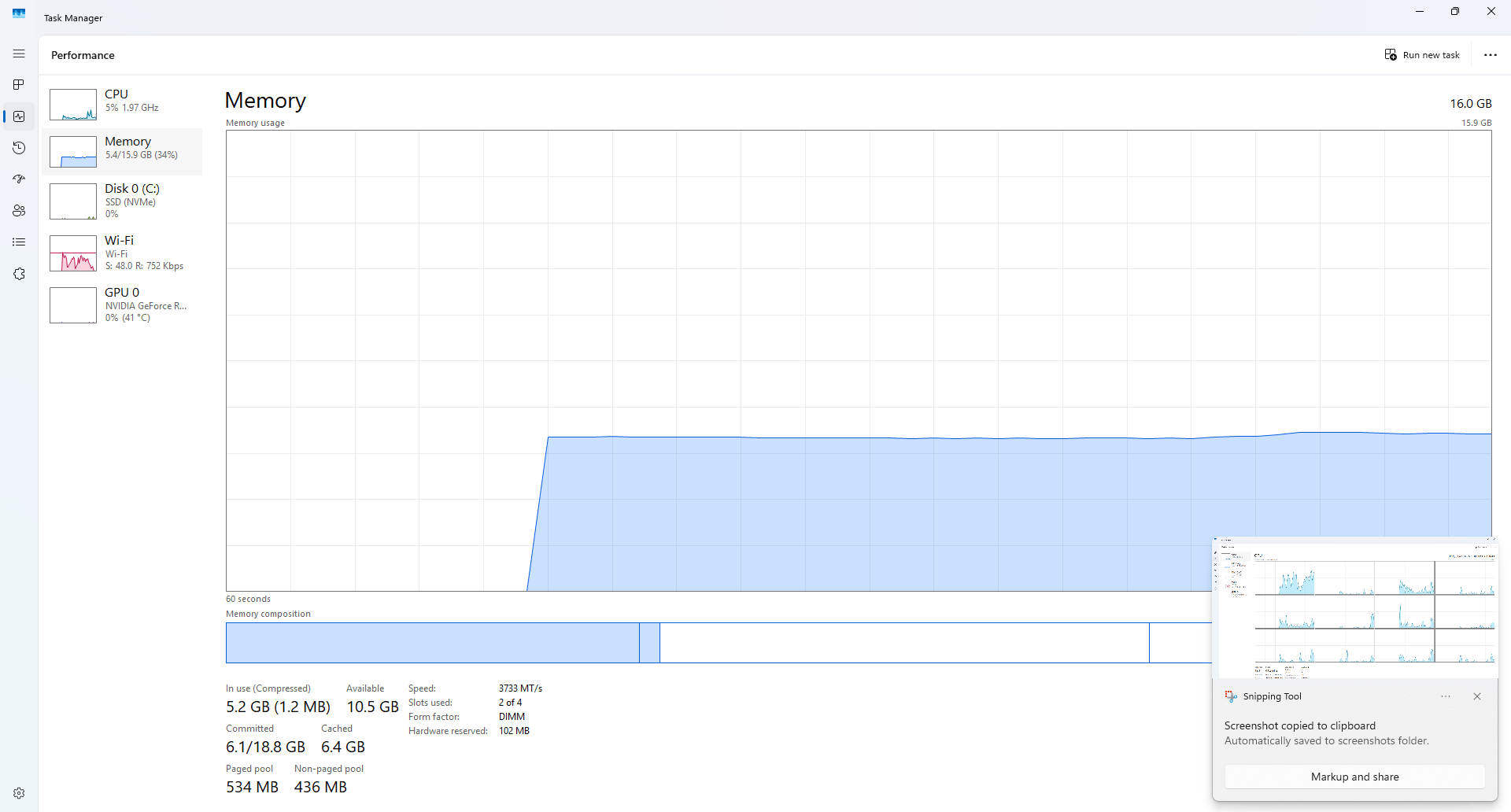
Task: Open the Services page icon
Action: (x=19, y=274)
